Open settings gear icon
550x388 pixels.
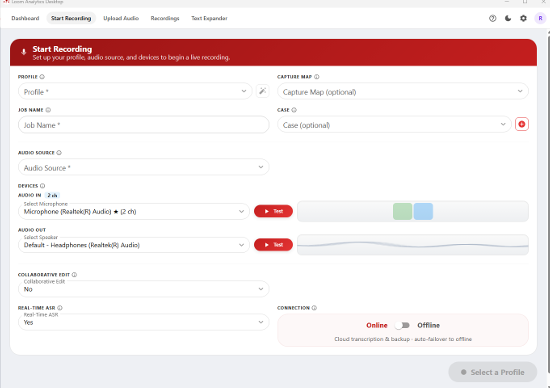(523, 18)
